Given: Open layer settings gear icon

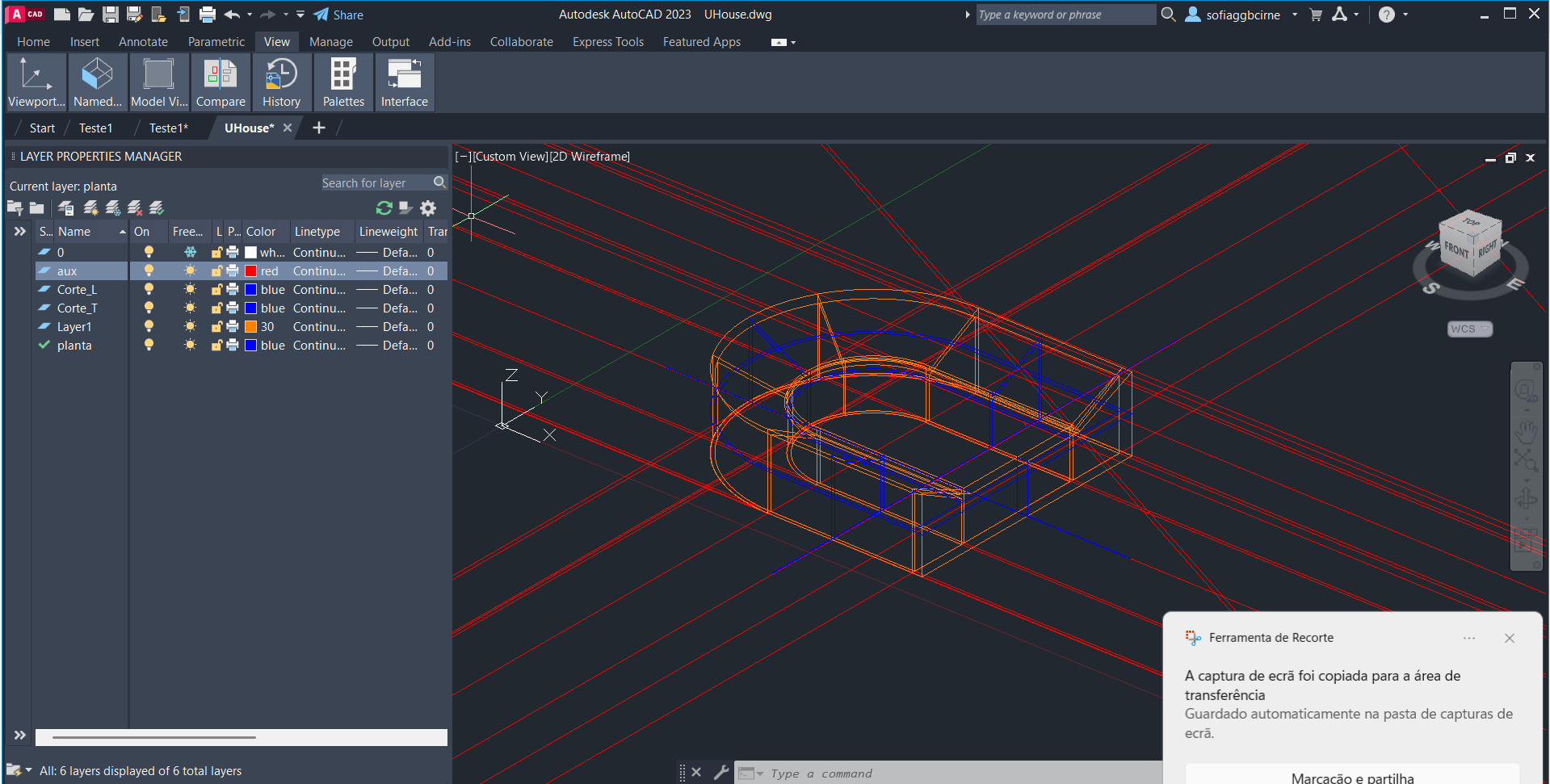Looking at the screenshot, I should click(428, 208).
